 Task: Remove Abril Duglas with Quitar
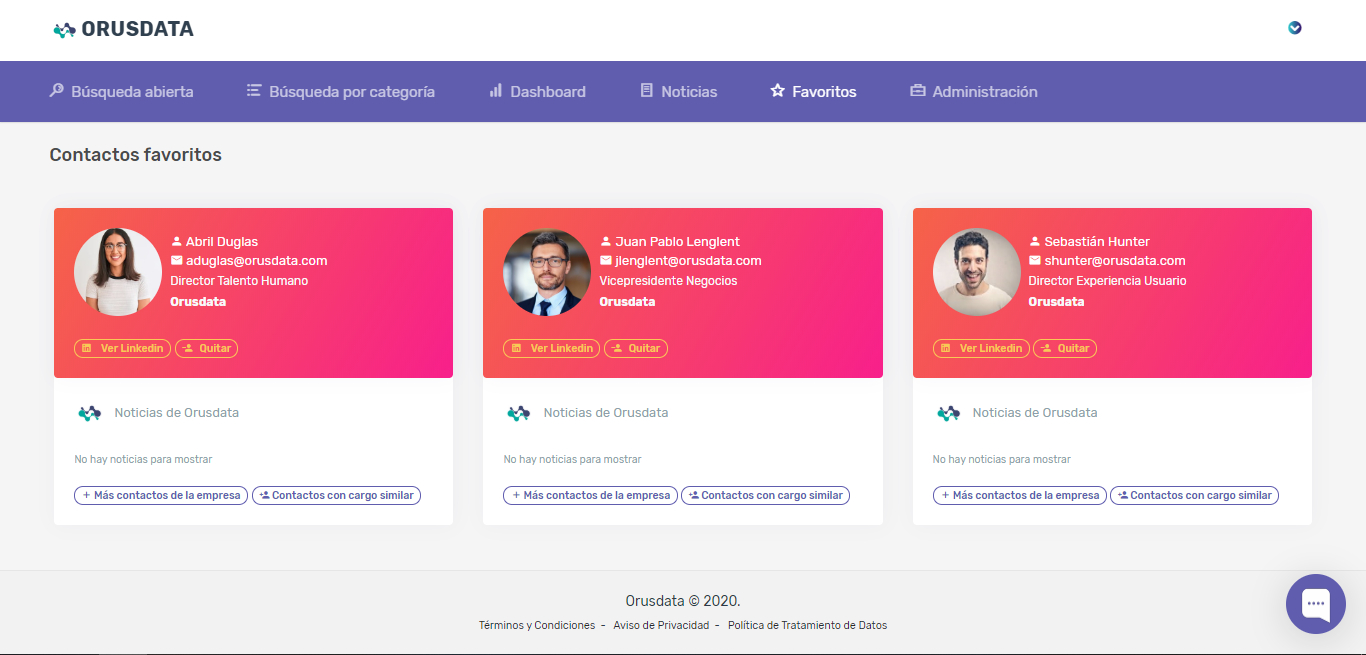coord(207,348)
